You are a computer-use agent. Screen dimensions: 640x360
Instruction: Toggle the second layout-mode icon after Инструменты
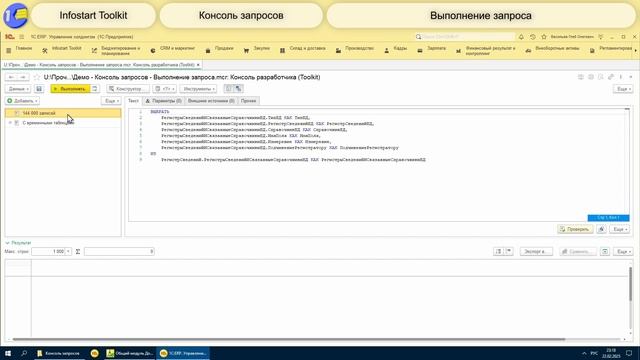pyautogui.click(x=238, y=89)
